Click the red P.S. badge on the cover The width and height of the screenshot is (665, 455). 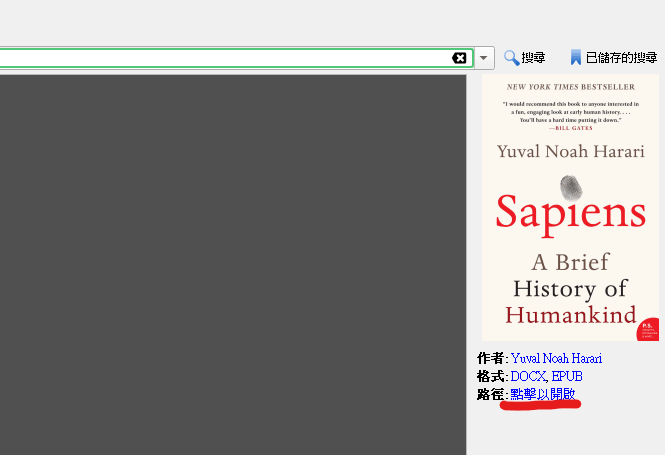(647, 328)
